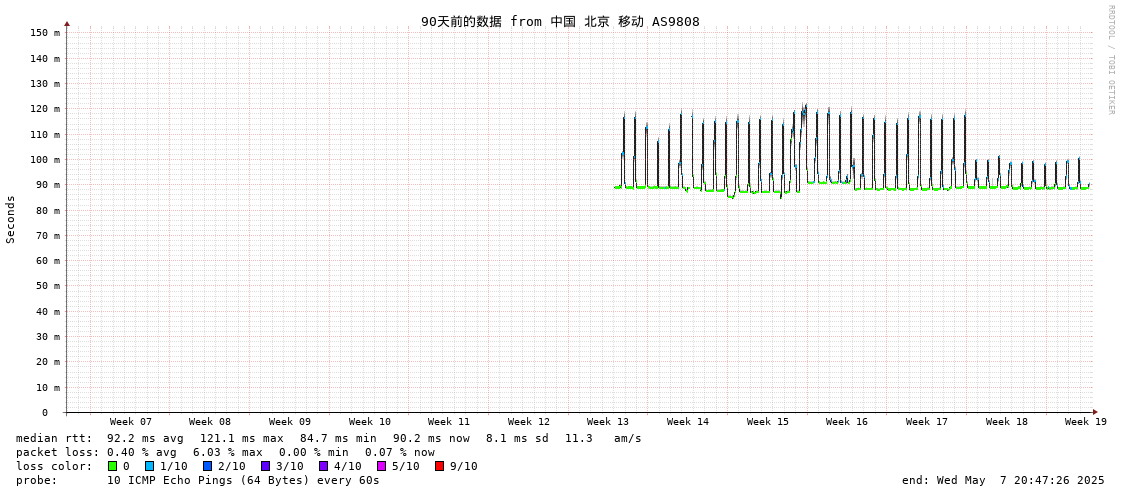
Task: Click the 10 m y-axis value
Action: point(49,387)
